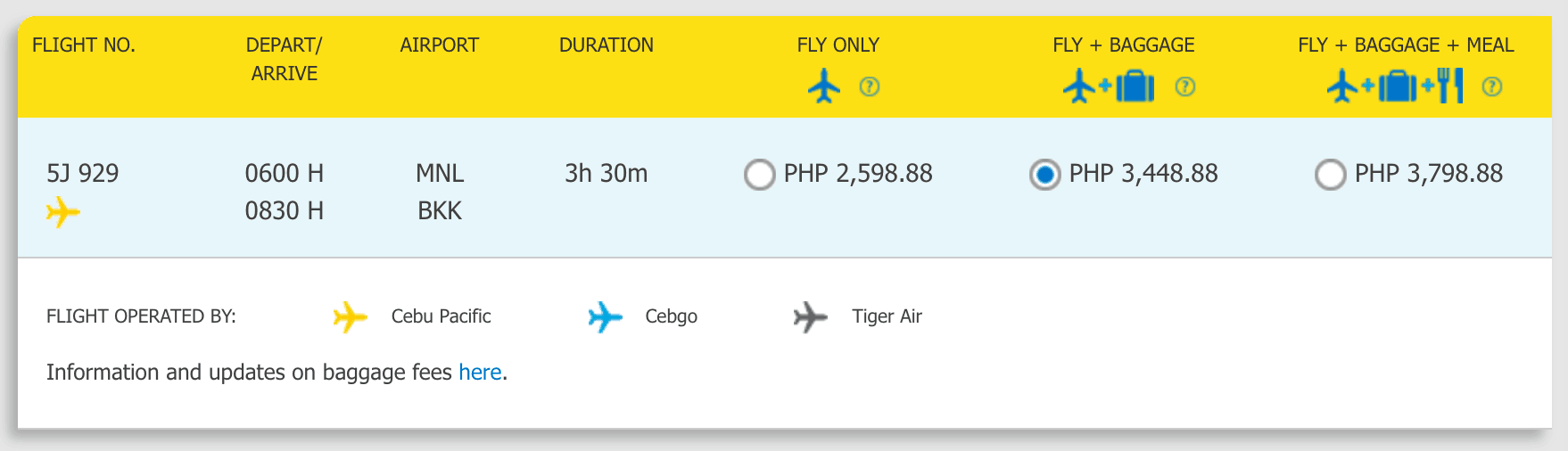
Task: Click the FLY + BAGGAGE + MEAL header
Action: pyautogui.click(x=1406, y=45)
